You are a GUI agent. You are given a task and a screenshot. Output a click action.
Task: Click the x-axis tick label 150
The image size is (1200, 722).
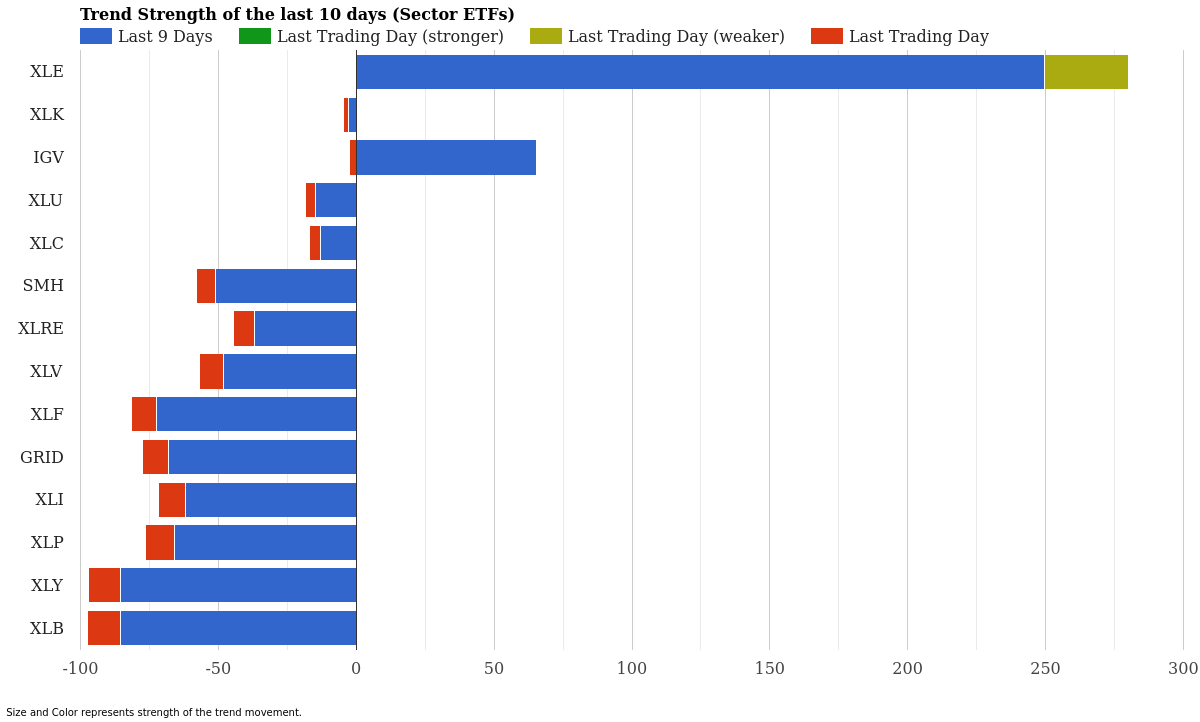770,669
